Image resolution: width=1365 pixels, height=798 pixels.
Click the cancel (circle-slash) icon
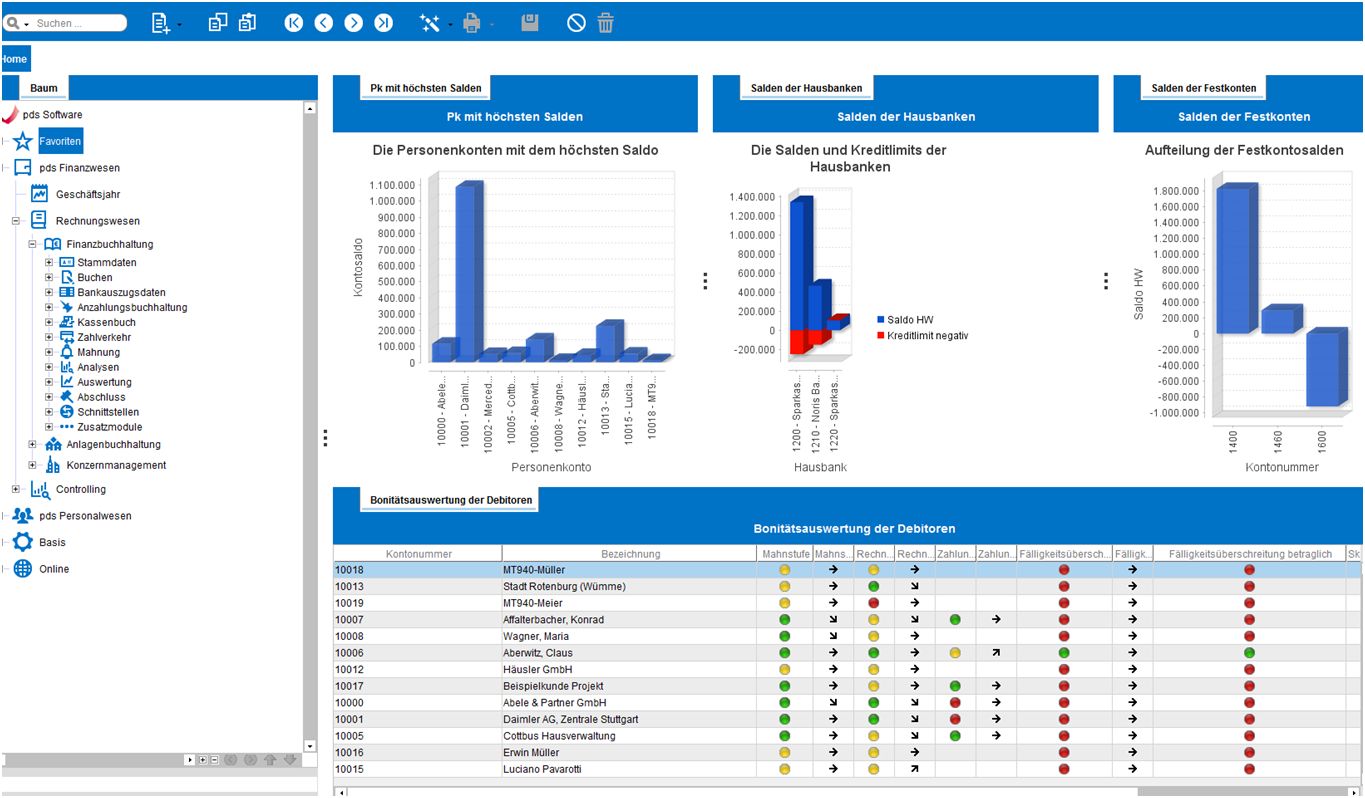(576, 23)
